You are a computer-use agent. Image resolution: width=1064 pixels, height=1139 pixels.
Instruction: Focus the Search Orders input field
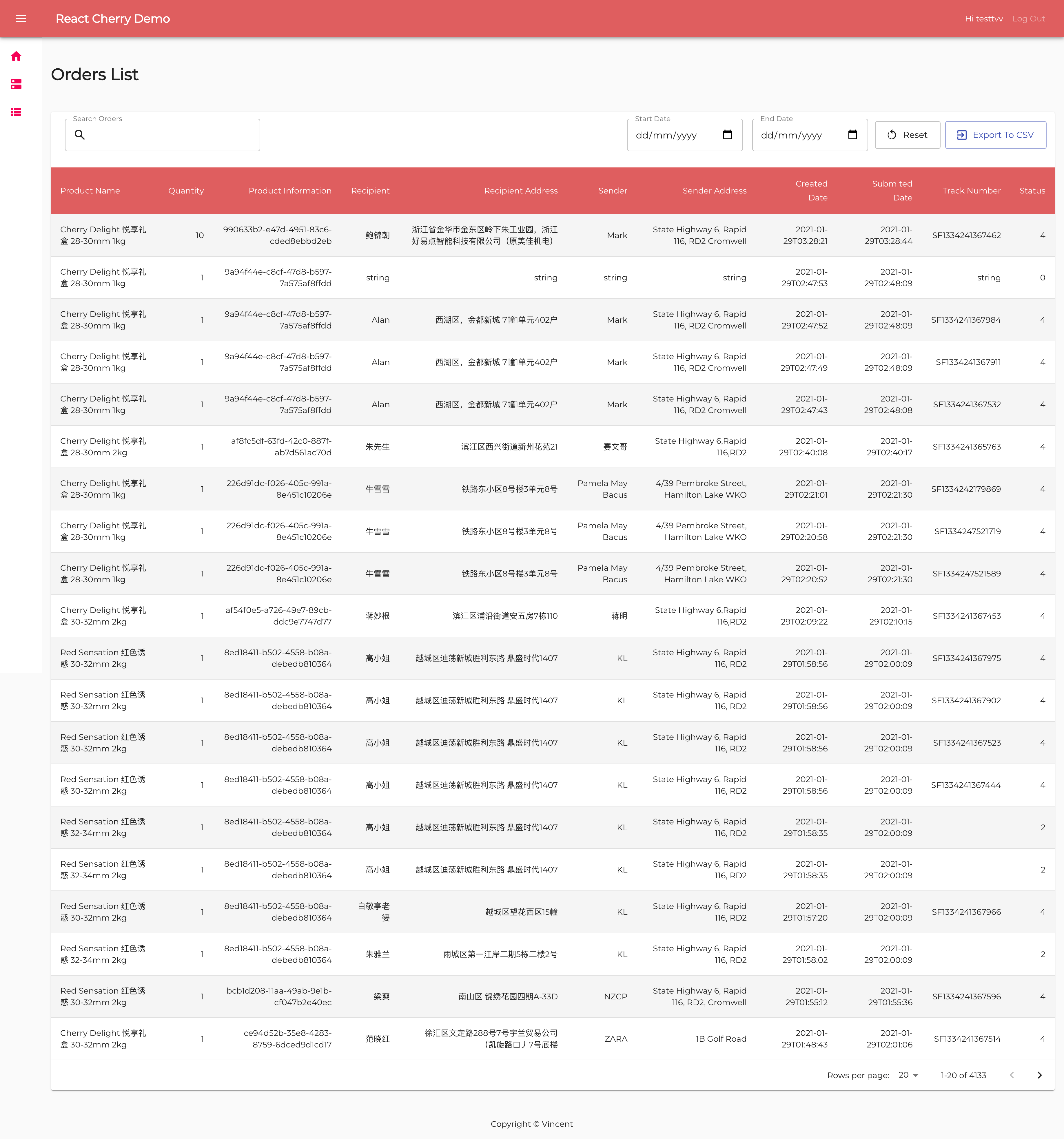[172, 135]
